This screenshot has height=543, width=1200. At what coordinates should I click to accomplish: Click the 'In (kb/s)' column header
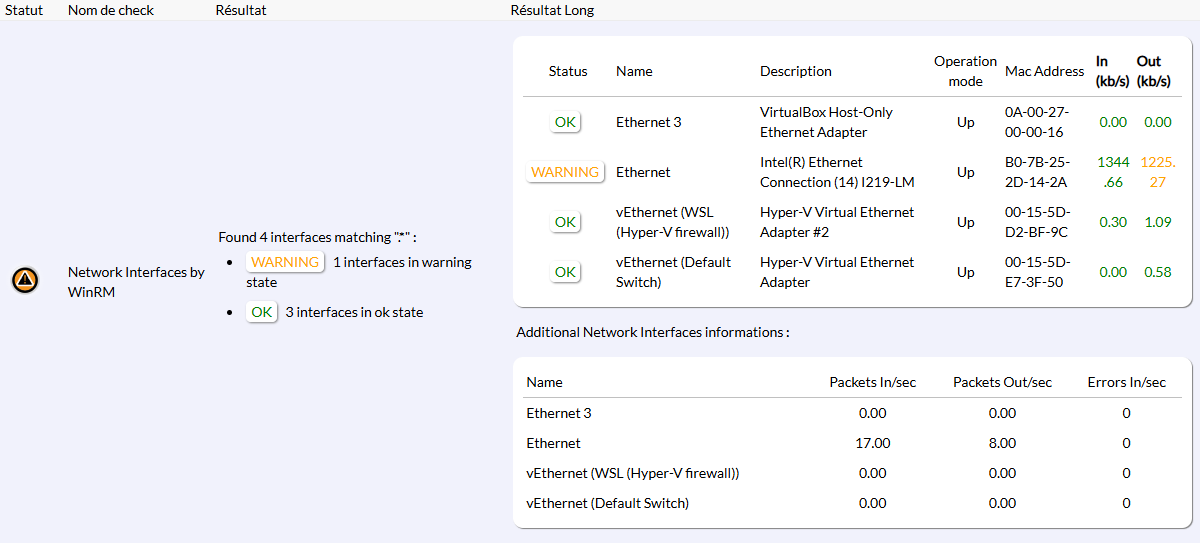click(x=1110, y=71)
